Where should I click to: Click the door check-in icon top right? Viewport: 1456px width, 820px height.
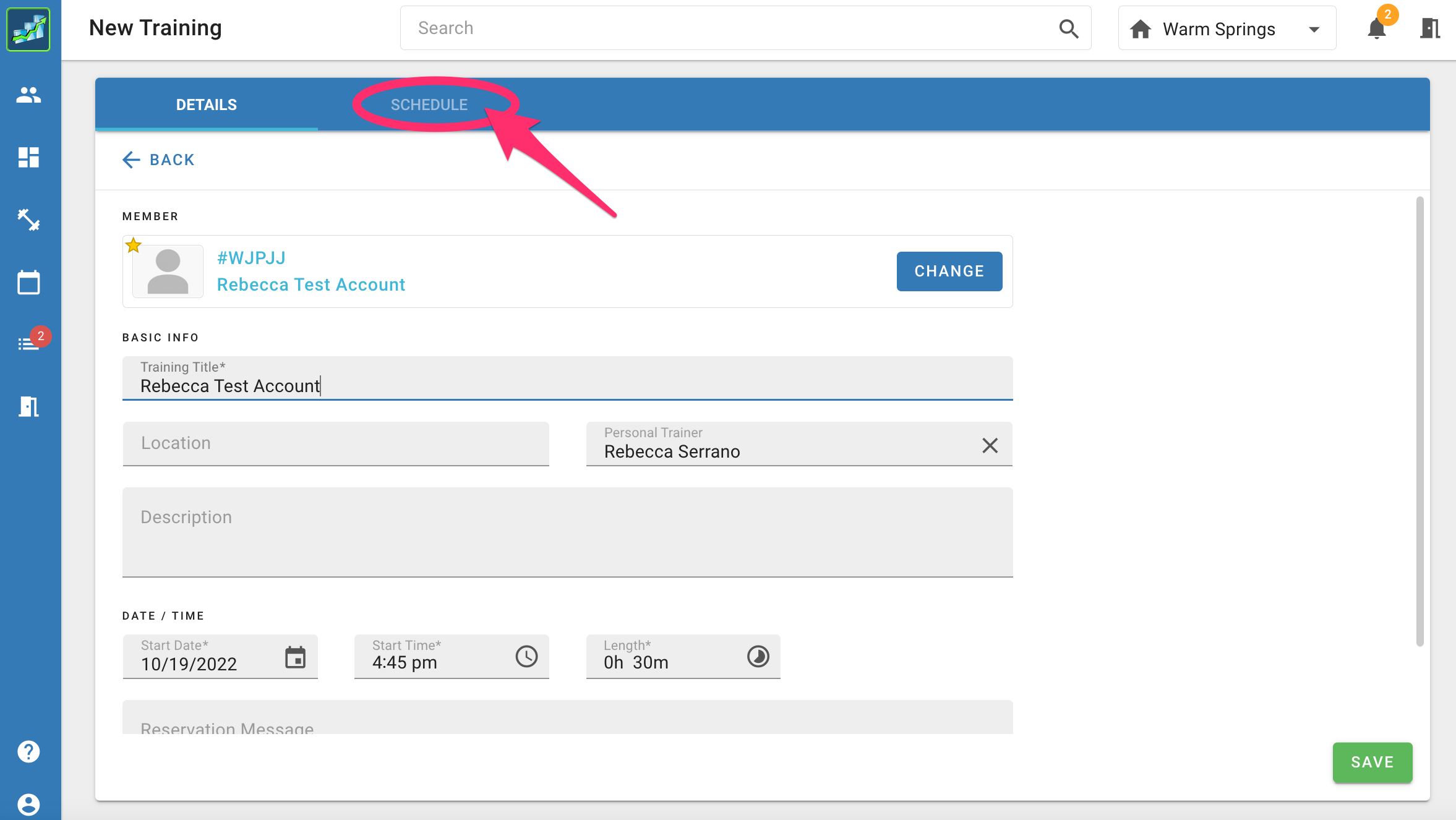pyautogui.click(x=1429, y=28)
